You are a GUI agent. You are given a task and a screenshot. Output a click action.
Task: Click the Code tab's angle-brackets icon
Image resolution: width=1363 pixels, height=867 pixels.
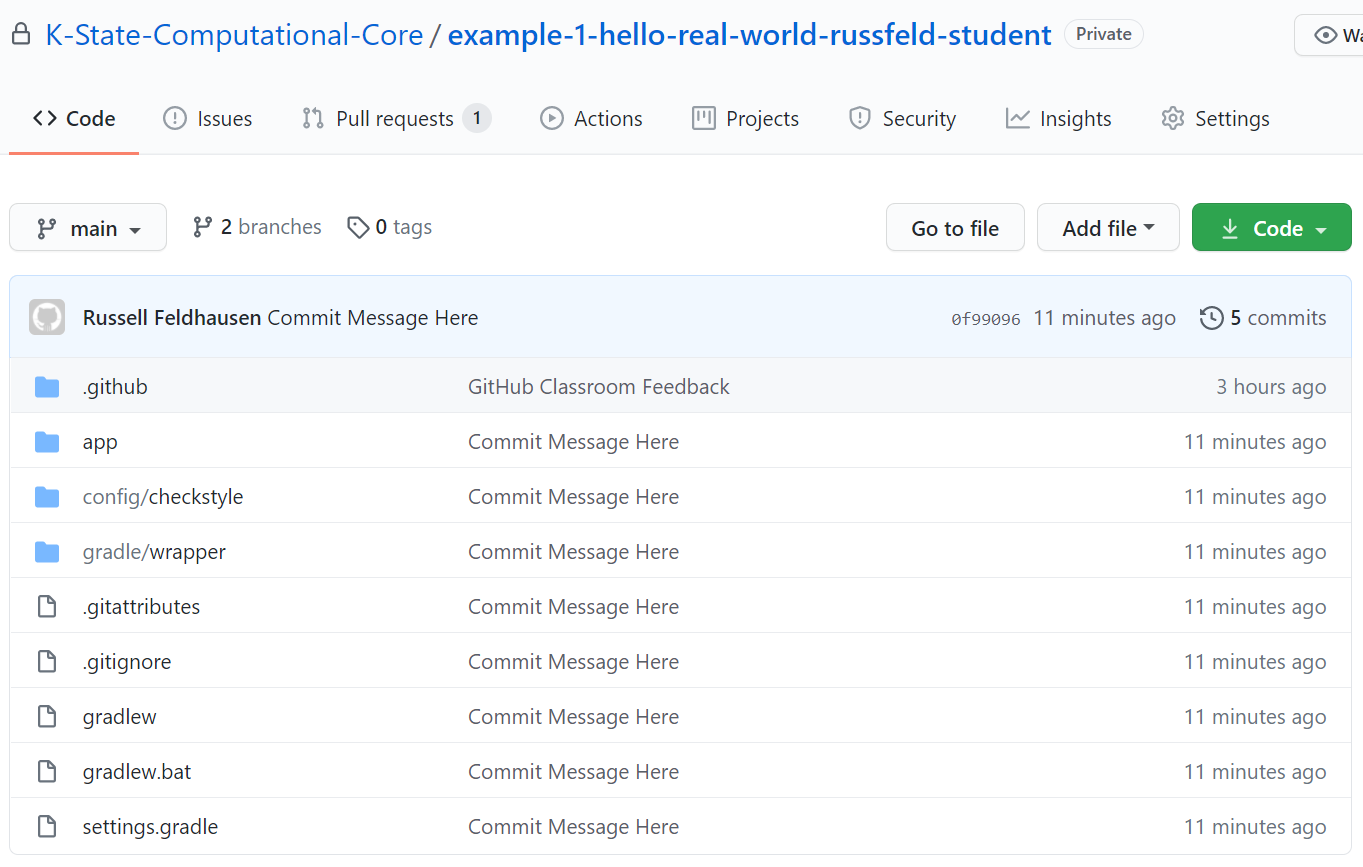click(44, 118)
